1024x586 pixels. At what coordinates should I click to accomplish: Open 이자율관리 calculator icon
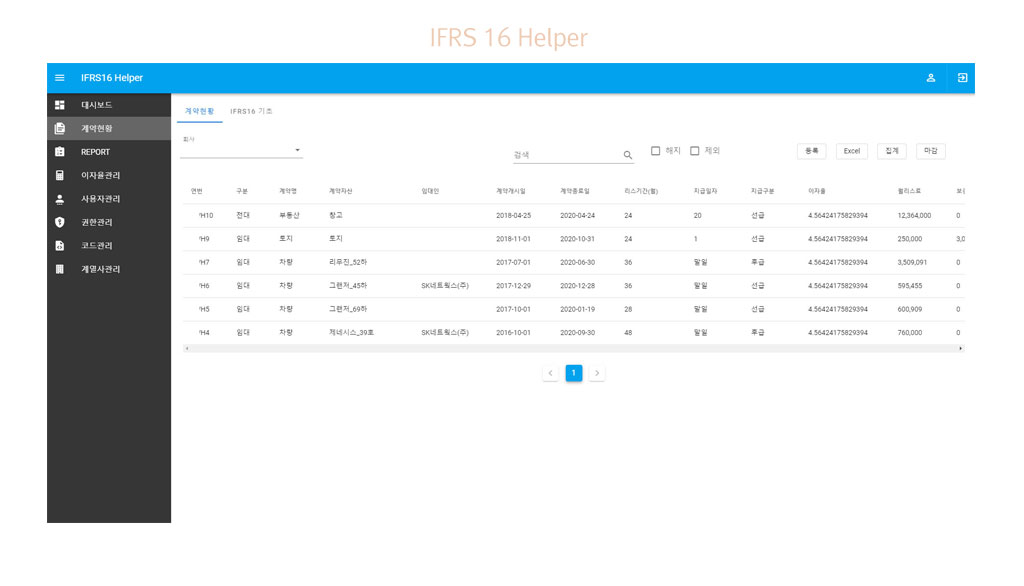60,175
